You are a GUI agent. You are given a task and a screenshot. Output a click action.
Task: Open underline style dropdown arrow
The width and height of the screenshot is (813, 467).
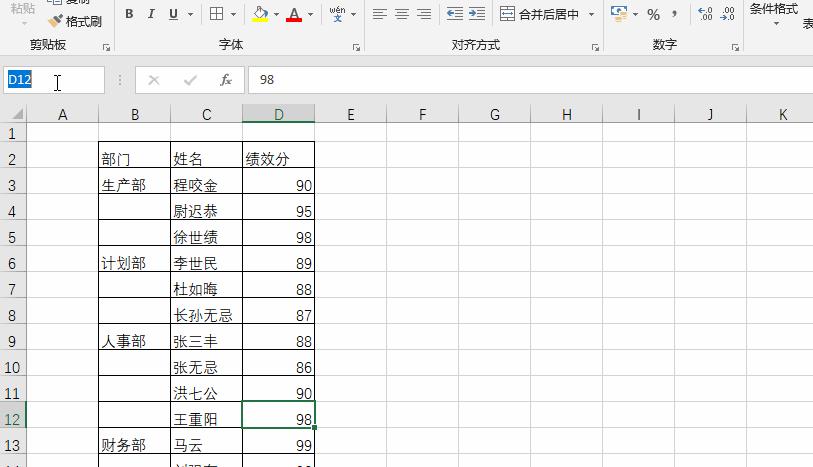190,15
